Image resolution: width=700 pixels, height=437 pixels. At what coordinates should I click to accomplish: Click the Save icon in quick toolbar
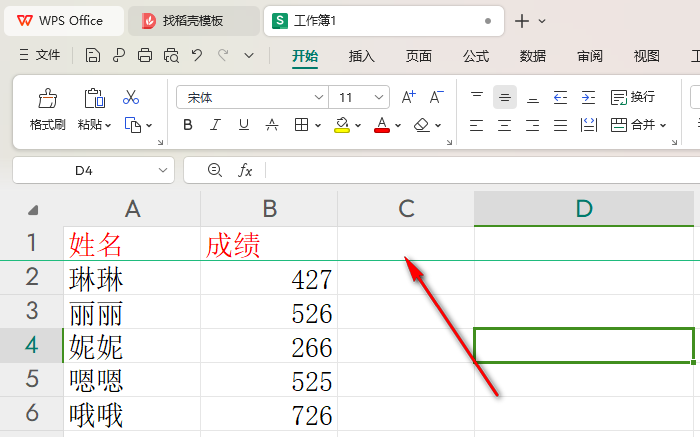click(x=92, y=56)
